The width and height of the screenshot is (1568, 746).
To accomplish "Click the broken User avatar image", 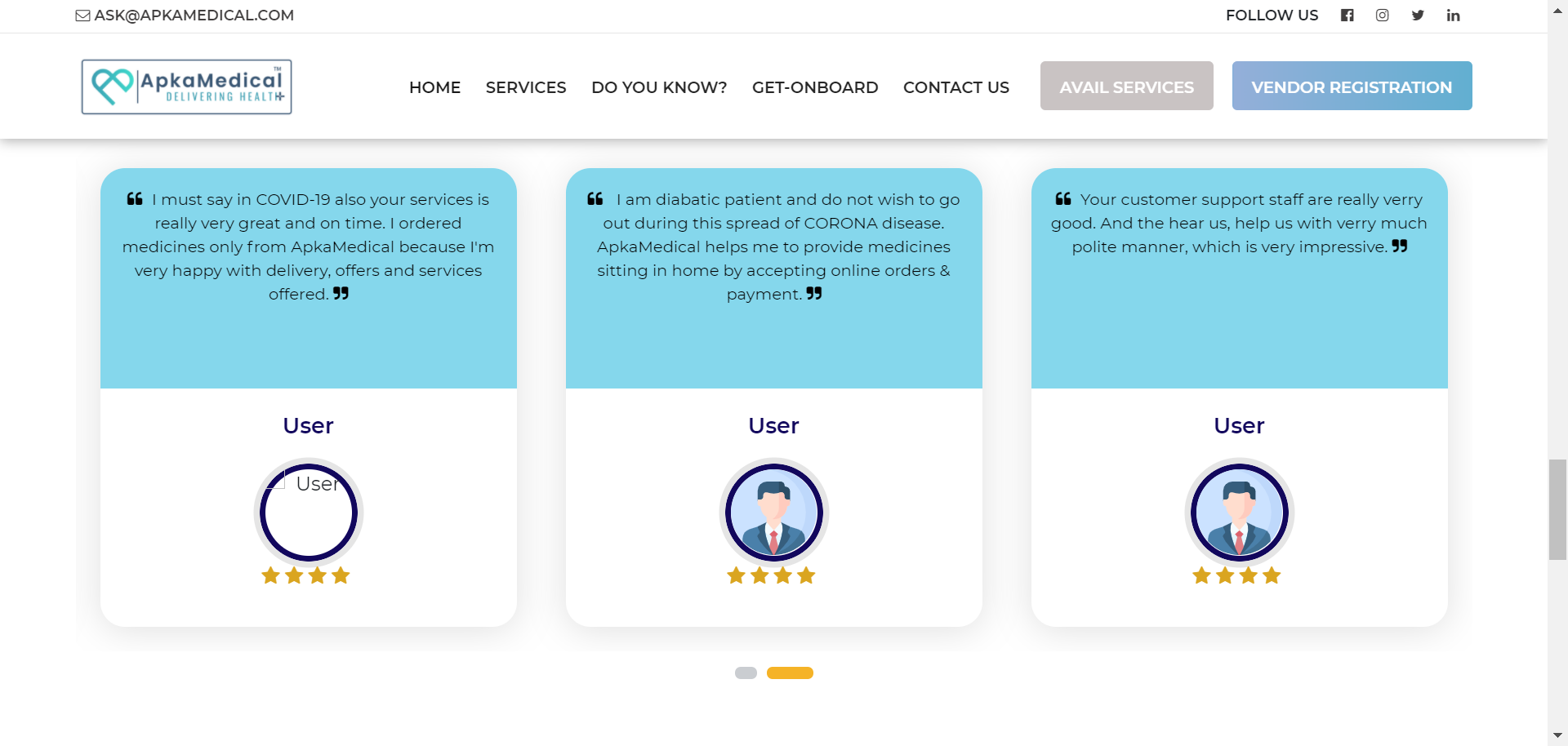I will click(x=309, y=513).
